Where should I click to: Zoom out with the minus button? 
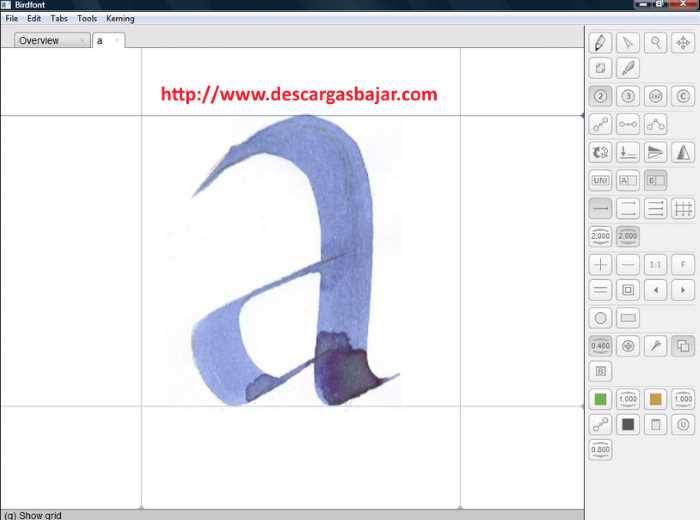tap(628, 265)
